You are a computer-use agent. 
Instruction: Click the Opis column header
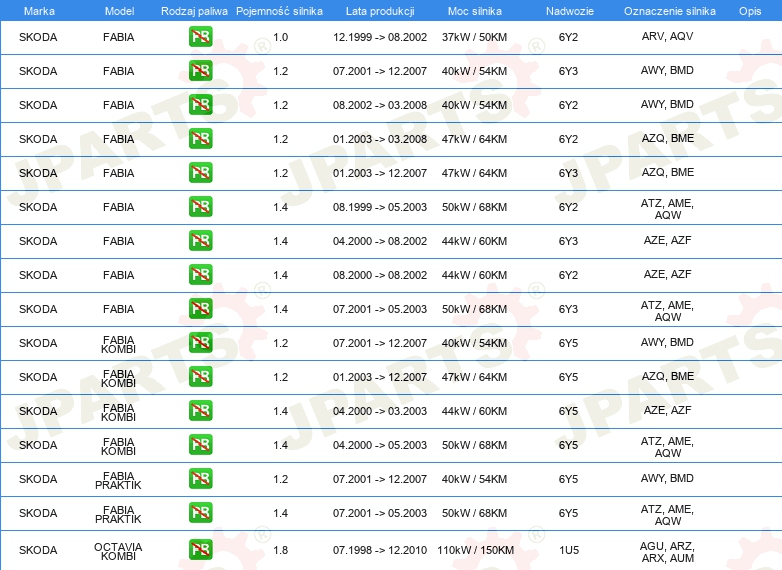pos(750,11)
